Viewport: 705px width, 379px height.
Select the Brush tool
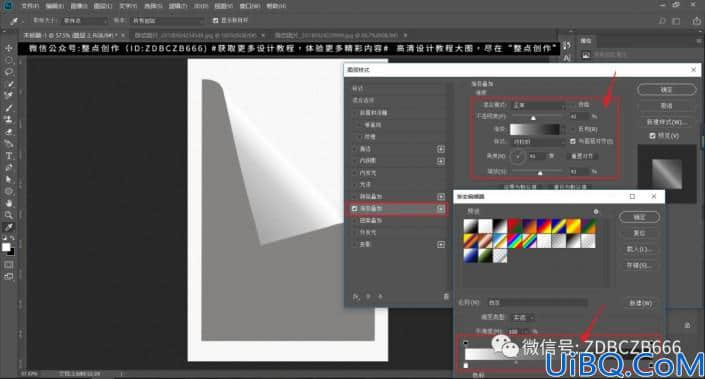point(9,108)
